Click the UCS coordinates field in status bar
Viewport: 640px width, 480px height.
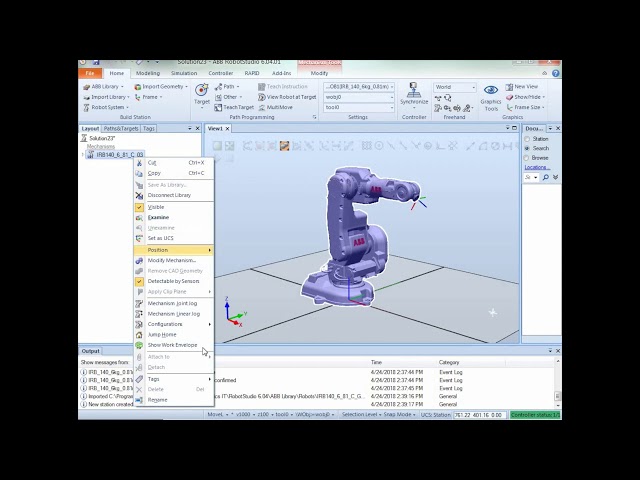pyautogui.click(x=479, y=415)
